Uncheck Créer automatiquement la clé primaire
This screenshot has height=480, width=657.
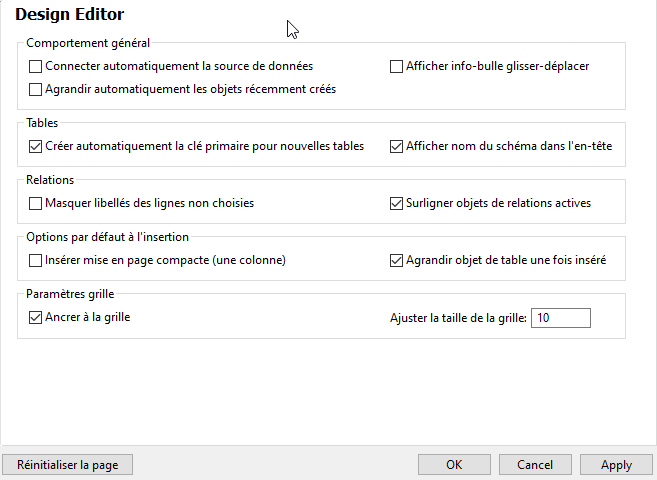click(x=36, y=146)
